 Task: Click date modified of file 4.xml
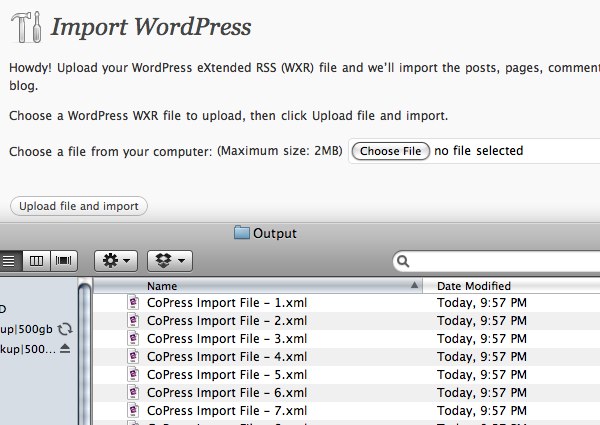click(x=482, y=357)
